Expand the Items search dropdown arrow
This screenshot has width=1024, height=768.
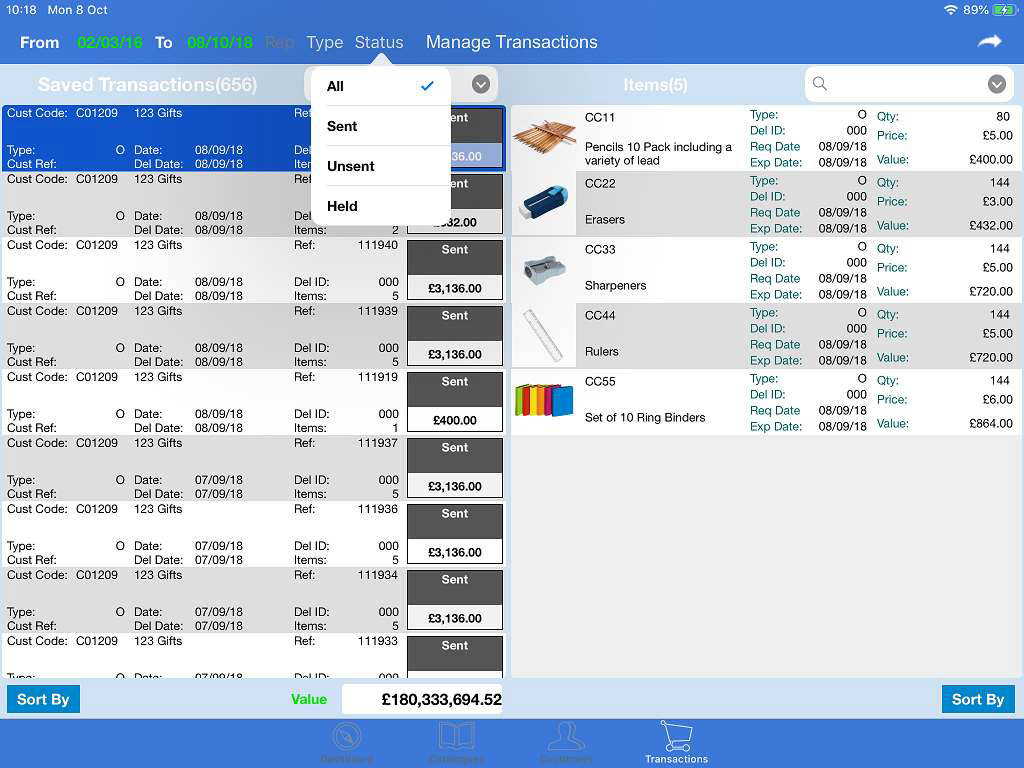[x=997, y=85]
